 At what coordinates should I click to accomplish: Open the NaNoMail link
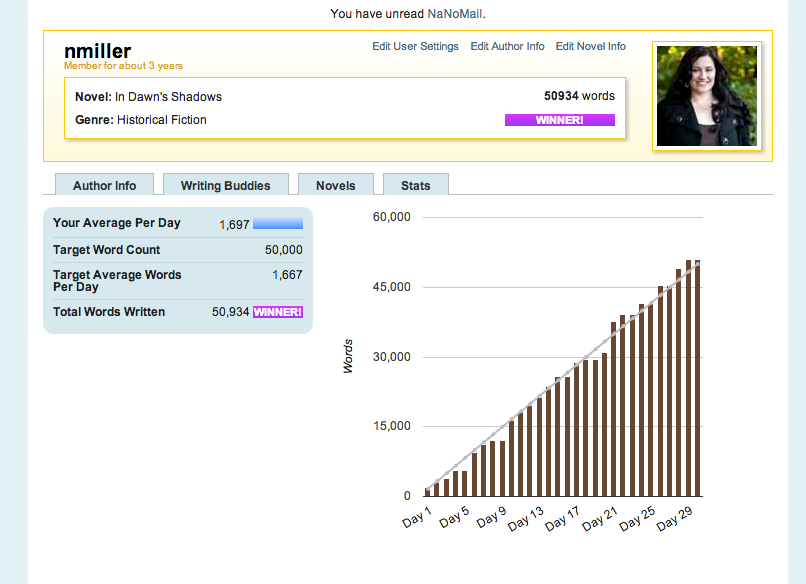coord(455,14)
